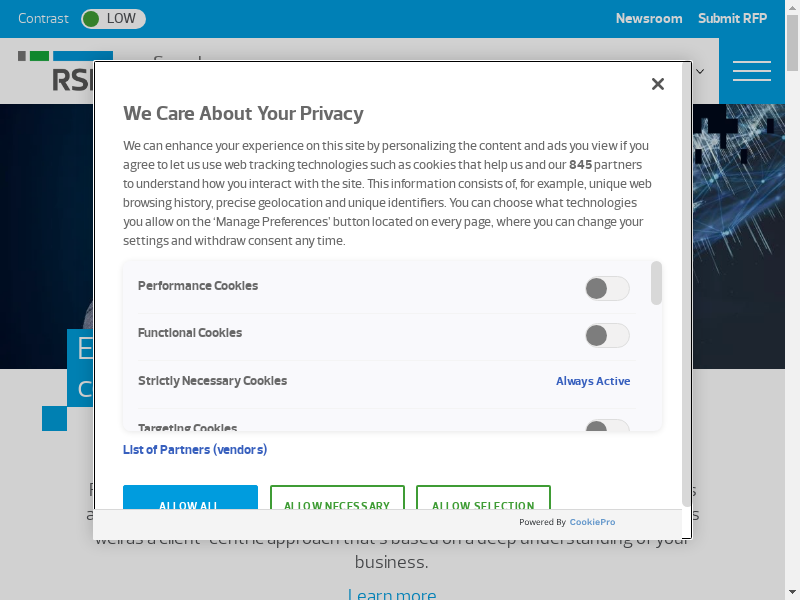This screenshot has width=800, height=600.
Task: Open List of Partners (vendors) link
Action: 195,450
